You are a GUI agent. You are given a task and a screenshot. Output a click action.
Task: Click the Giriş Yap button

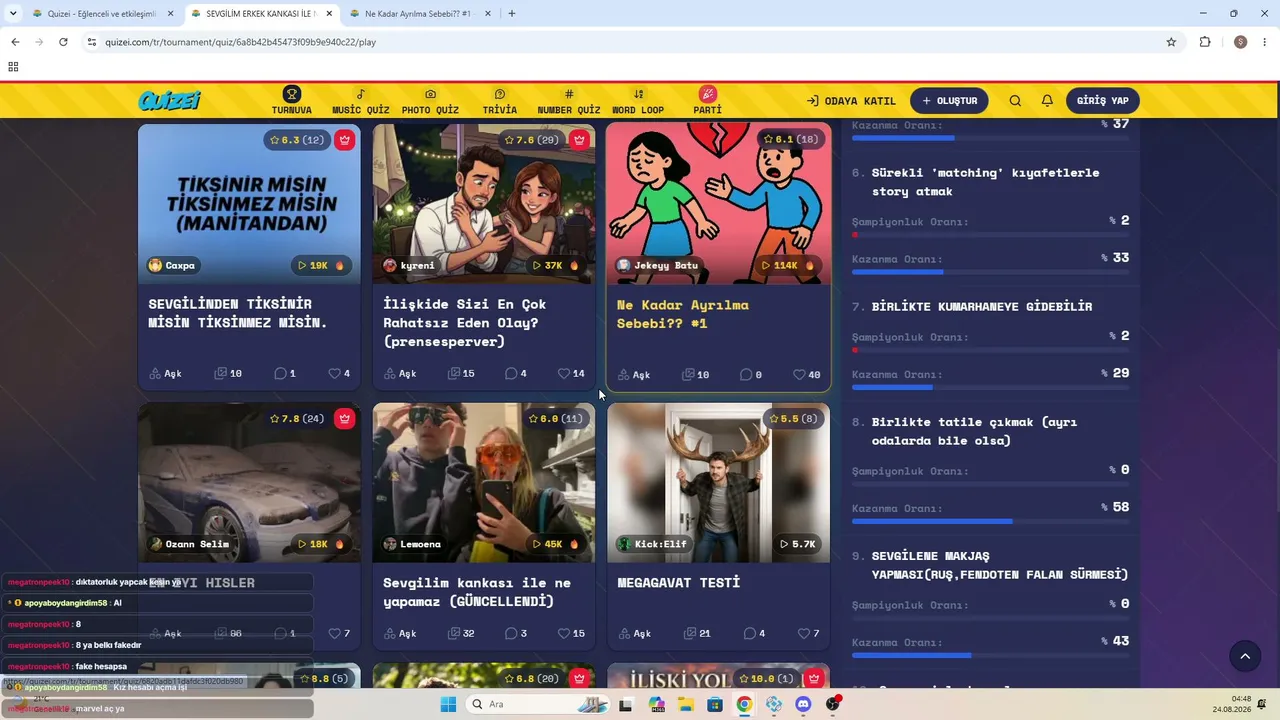(x=1103, y=101)
